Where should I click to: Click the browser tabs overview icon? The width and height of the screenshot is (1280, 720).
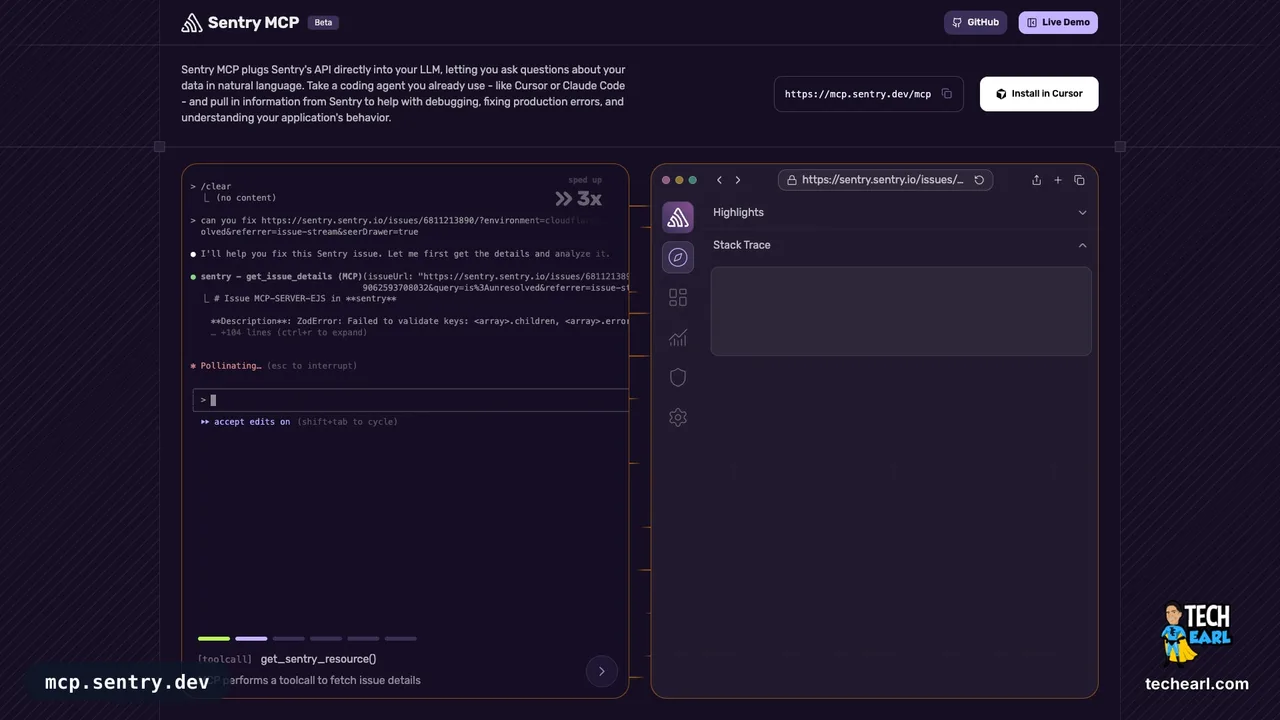[1079, 180]
